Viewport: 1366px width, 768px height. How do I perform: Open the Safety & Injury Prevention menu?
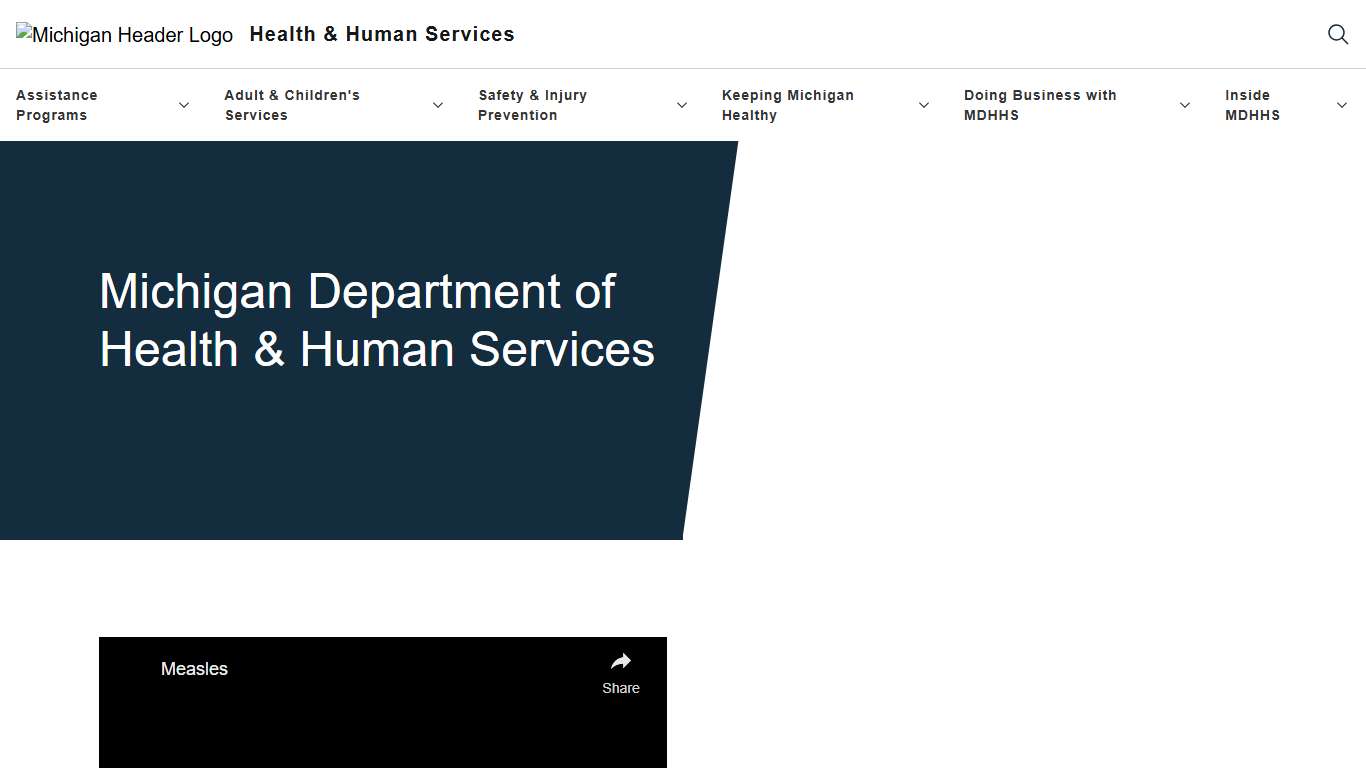(533, 104)
